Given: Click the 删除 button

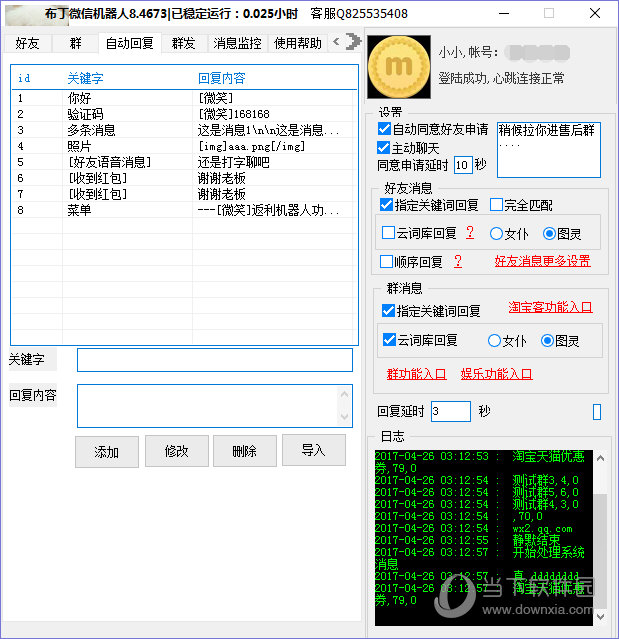Looking at the screenshot, I should click(x=245, y=451).
